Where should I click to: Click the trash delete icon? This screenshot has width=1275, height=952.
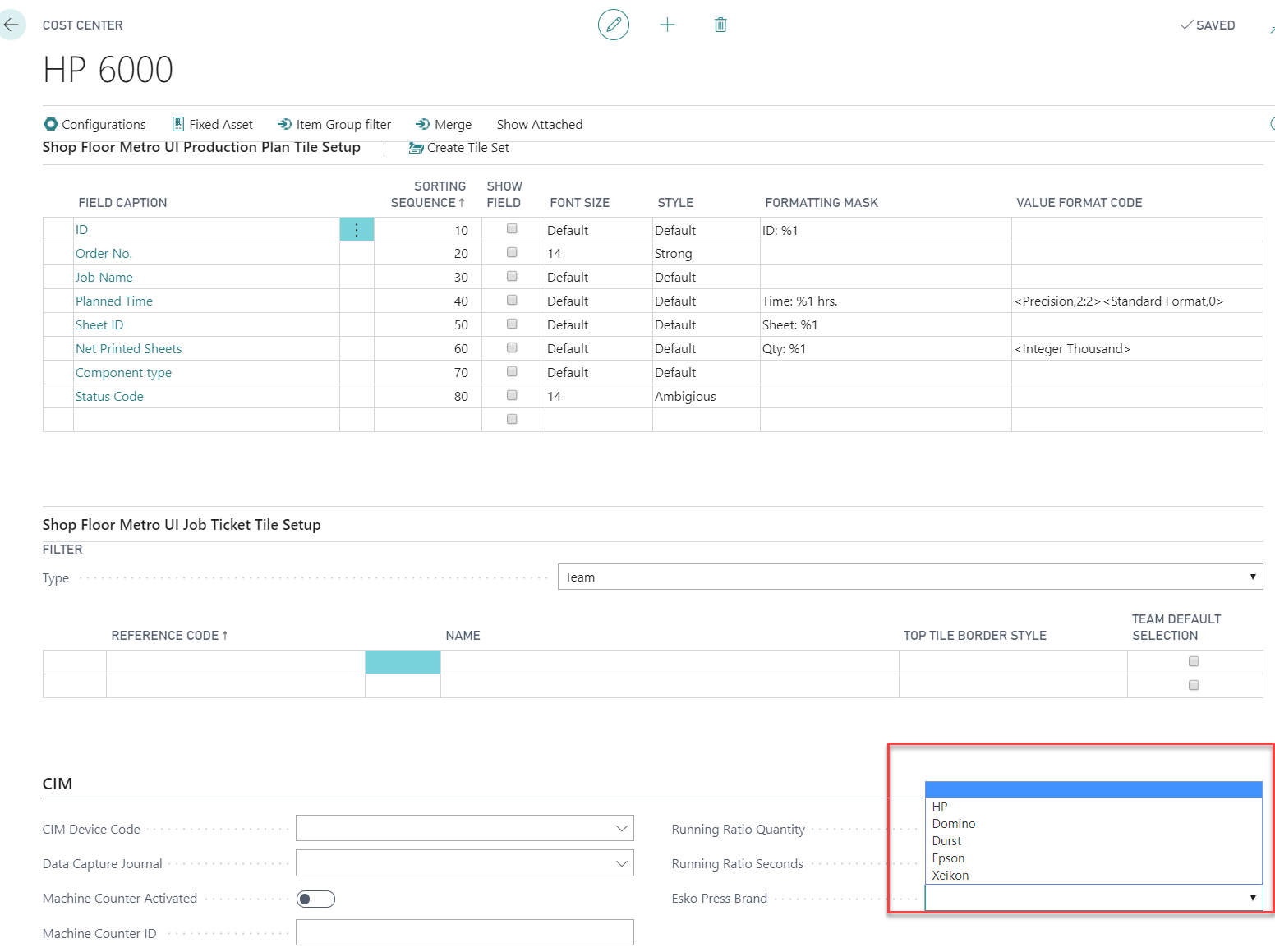(720, 25)
